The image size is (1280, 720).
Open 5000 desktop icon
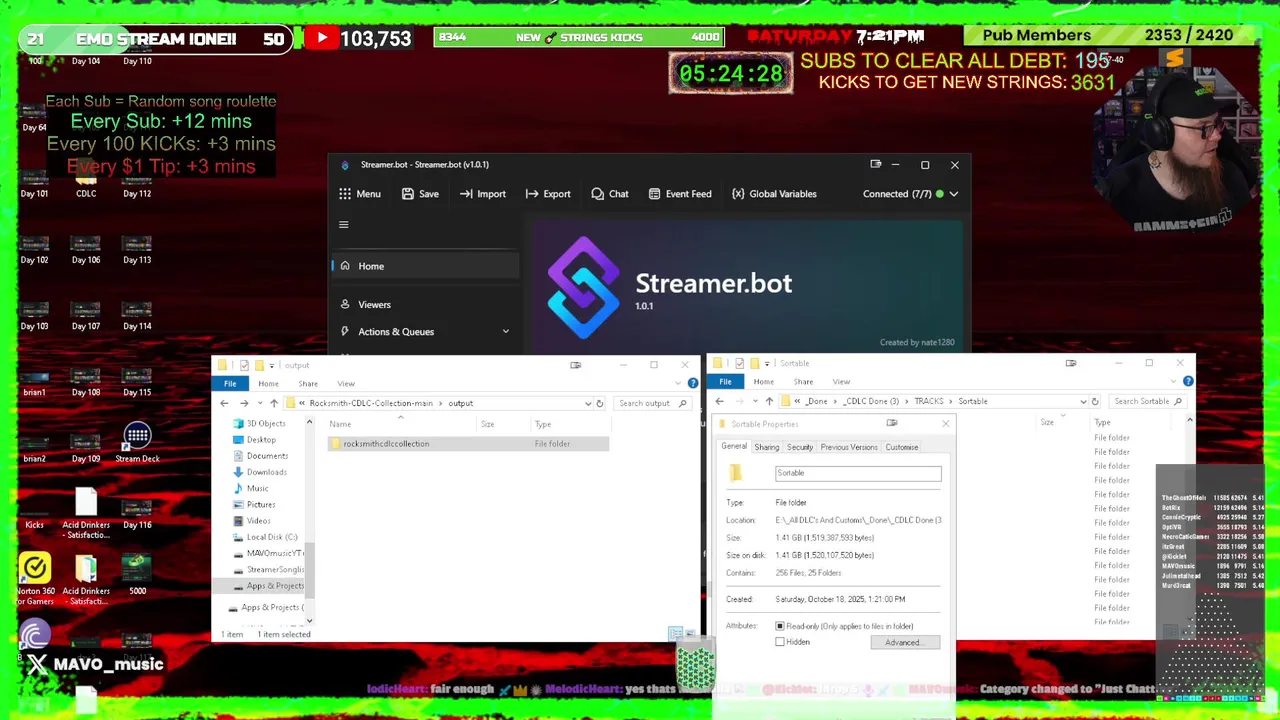[137, 575]
